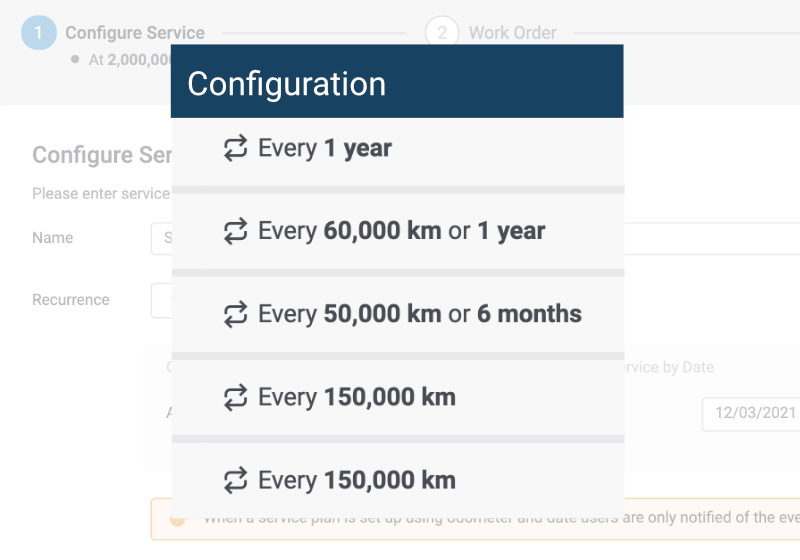Click the recurrence icon for 50,000 km or 6 months
Image resolution: width=800 pixels, height=560 pixels.
235,314
